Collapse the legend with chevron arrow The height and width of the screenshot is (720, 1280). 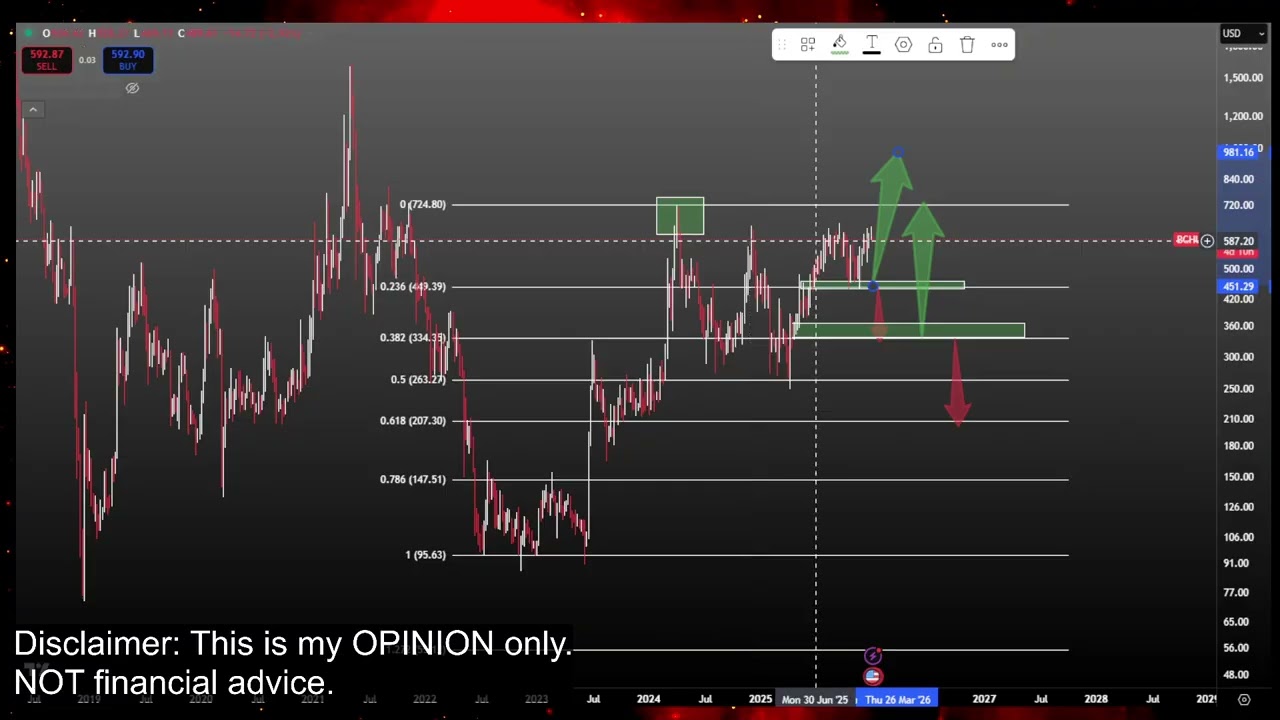33,110
